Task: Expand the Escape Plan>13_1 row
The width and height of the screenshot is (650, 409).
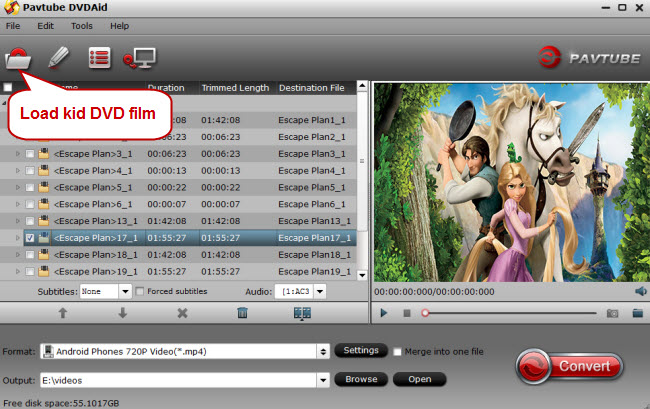Action: pos(17,221)
